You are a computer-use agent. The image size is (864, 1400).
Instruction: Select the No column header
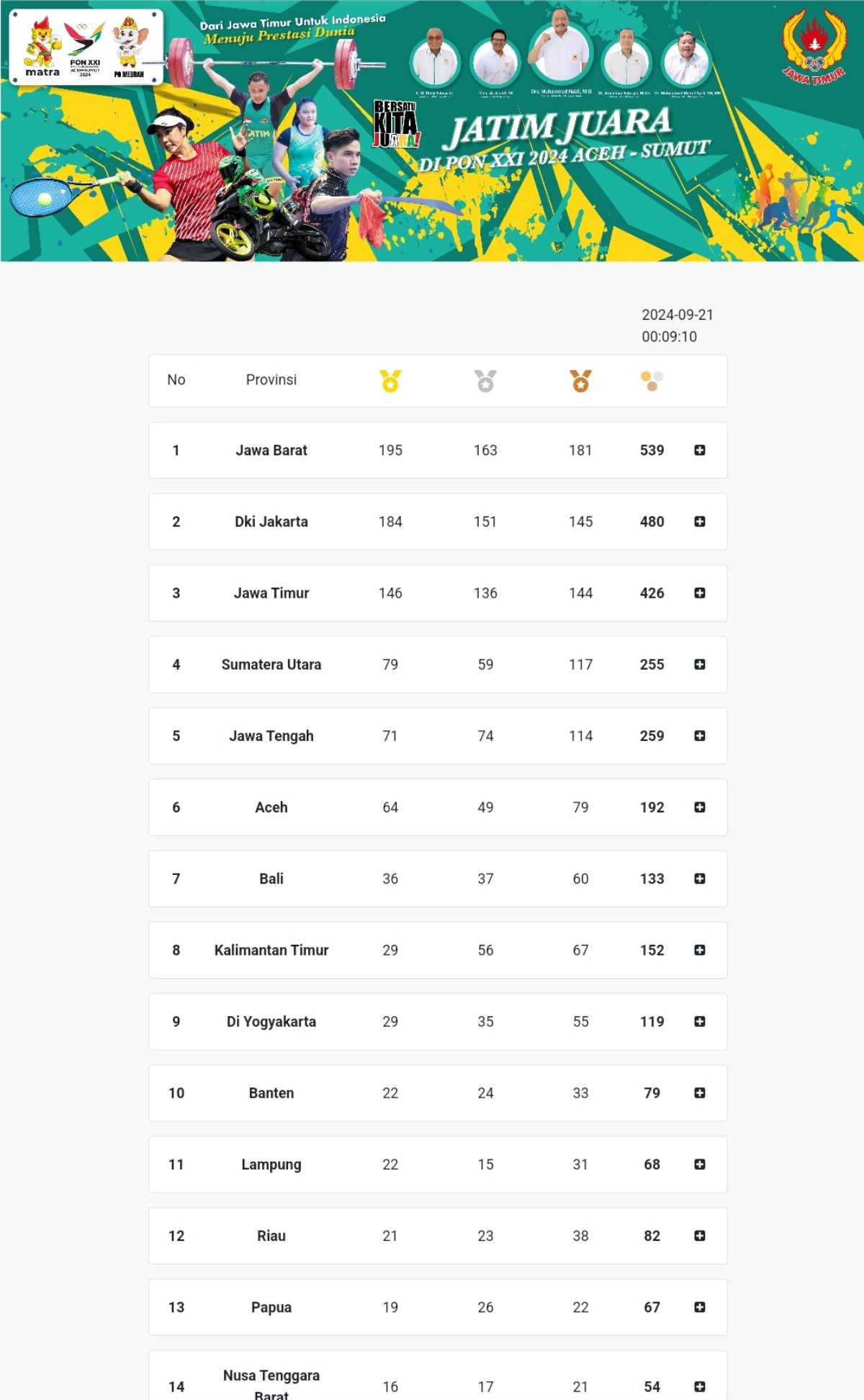click(x=176, y=380)
